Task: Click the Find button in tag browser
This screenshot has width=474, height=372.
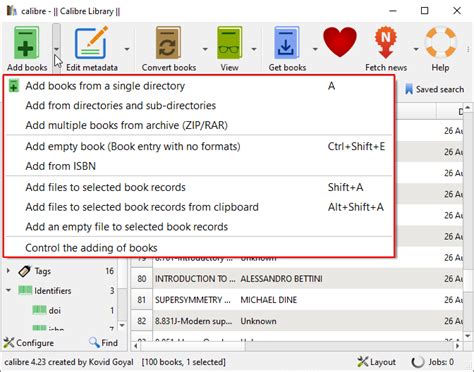Action: [103, 343]
